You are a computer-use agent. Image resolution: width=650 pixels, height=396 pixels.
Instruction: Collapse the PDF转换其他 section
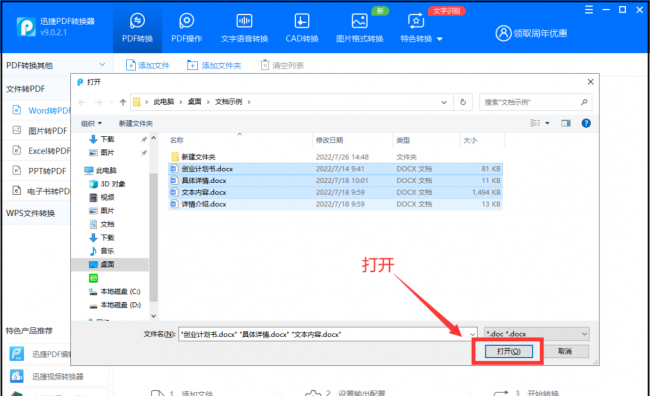102,65
